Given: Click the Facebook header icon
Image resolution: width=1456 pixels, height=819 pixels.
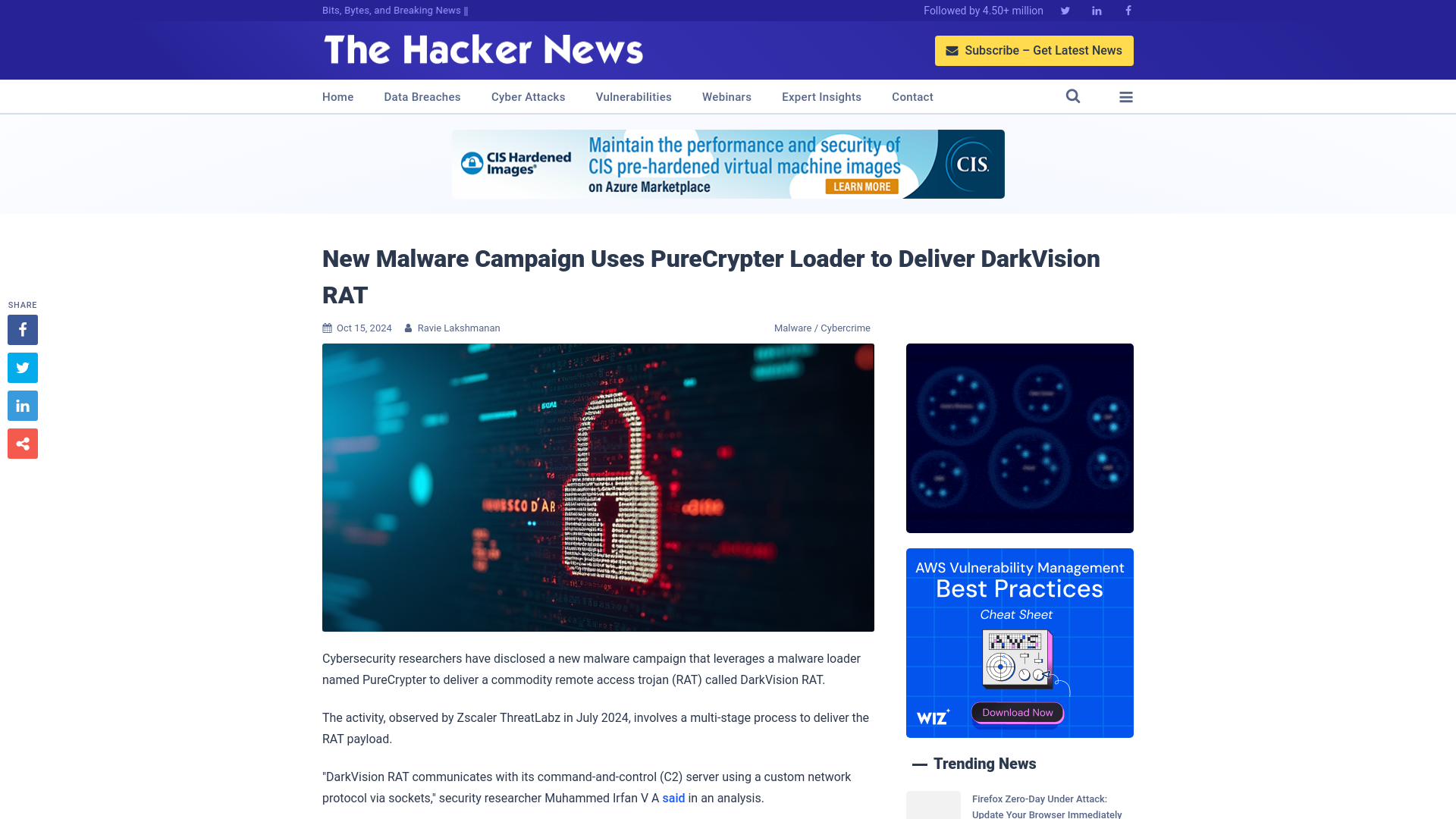Looking at the screenshot, I should 1127,10.
